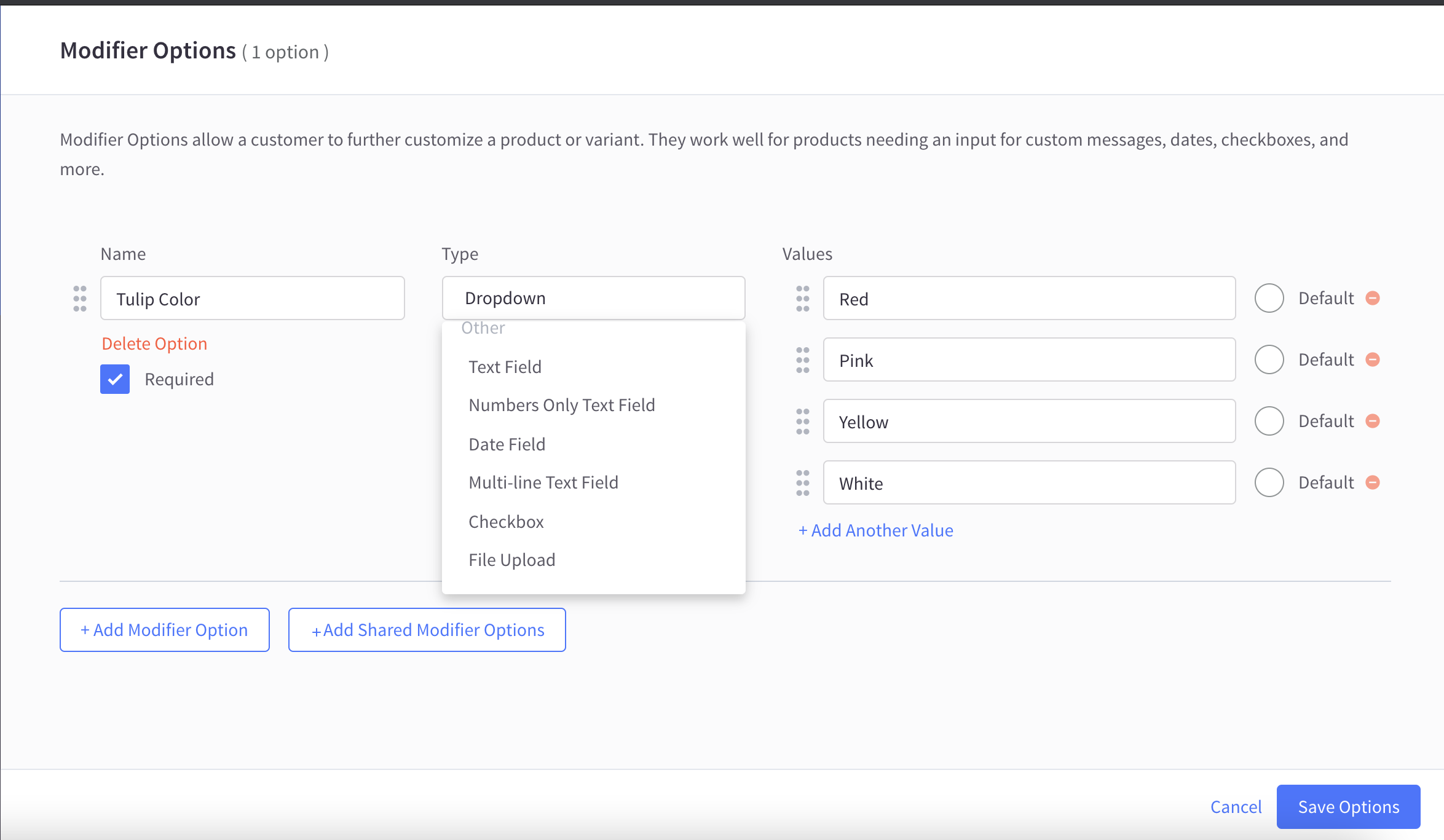1444x840 pixels.
Task: Remove the White value with minus icon
Action: pyautogui.click(x=1373, y=482)
